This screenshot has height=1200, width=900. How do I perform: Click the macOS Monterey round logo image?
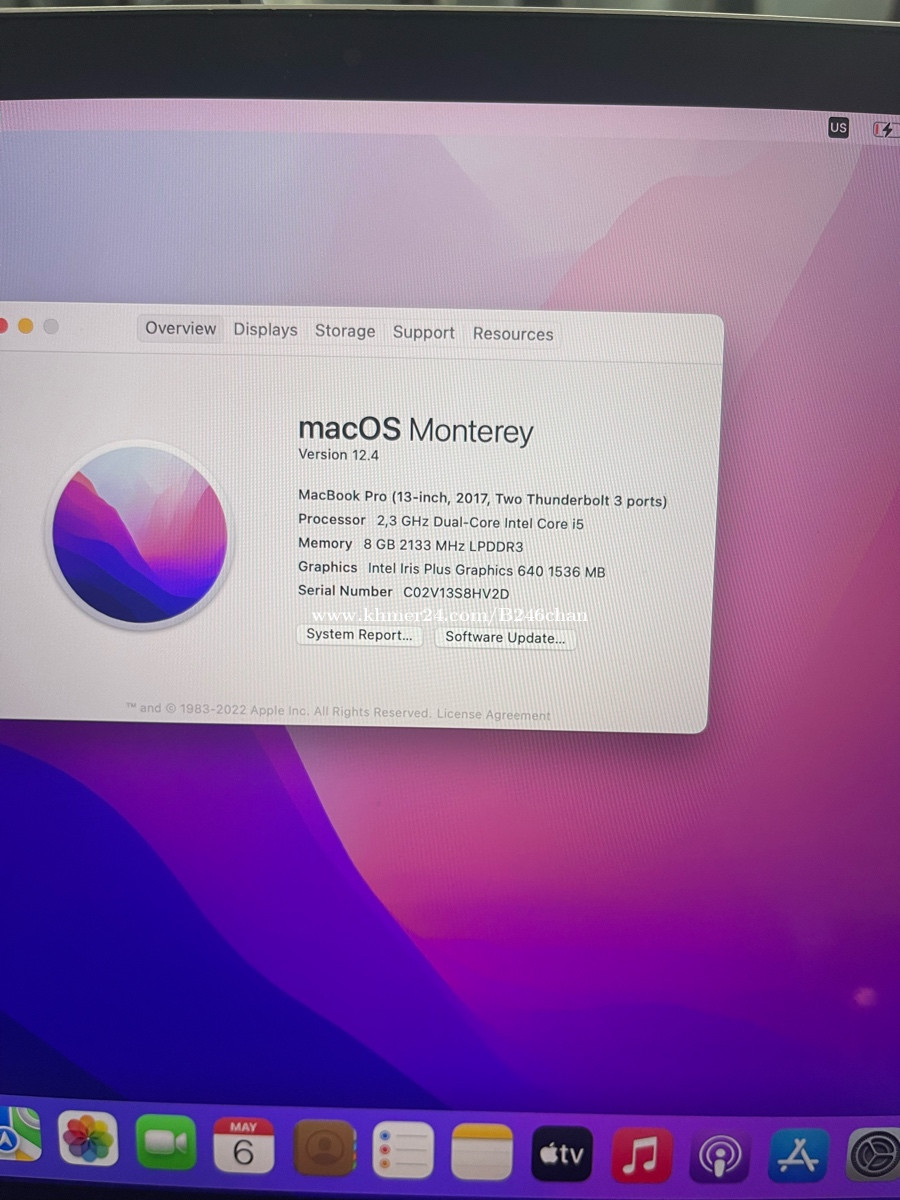click(x=139, y=534)
